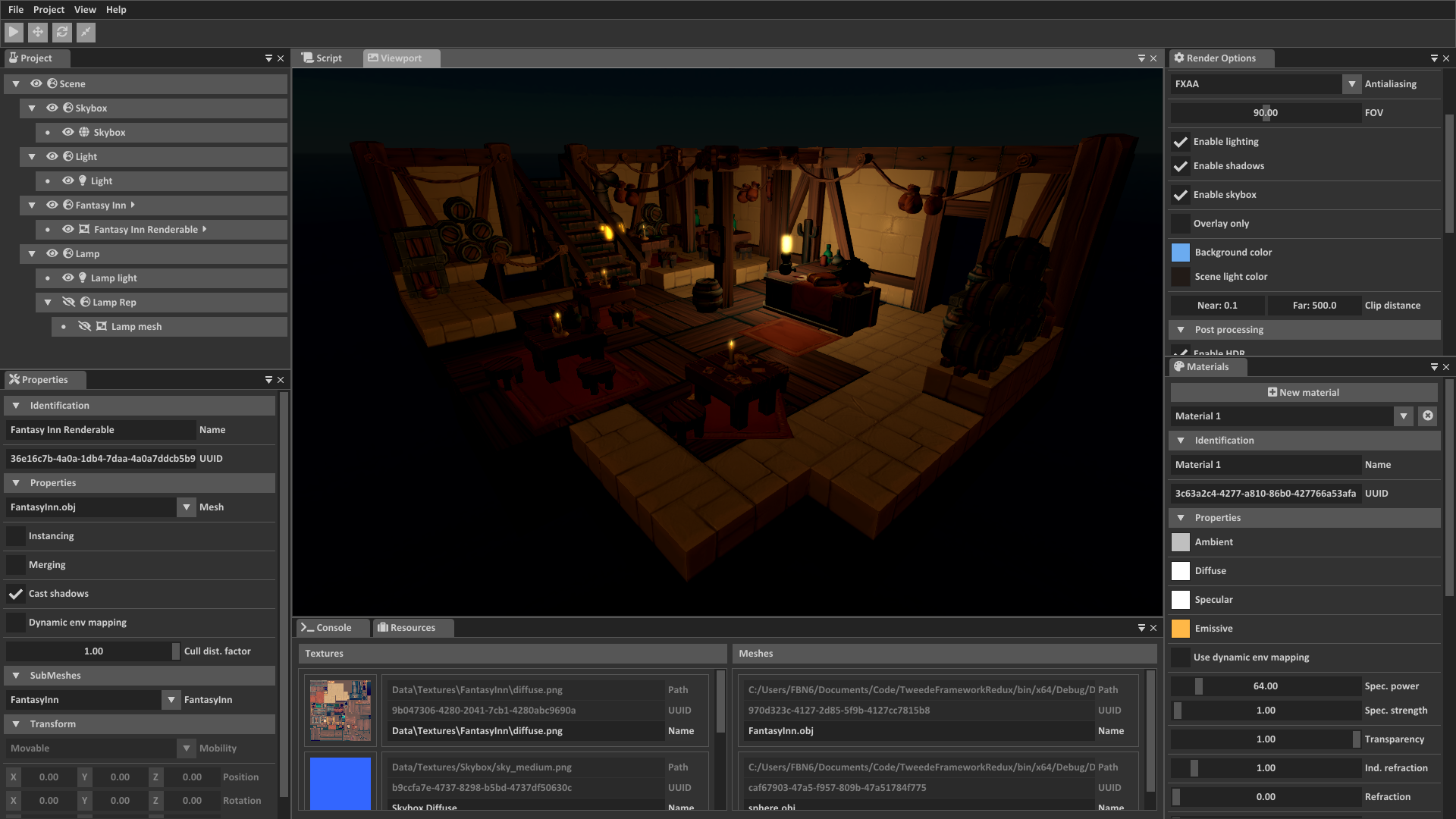This screenshot has width=1456, height=819.
Task: Enable the Overlay only checkbox
Action: 1181,224
